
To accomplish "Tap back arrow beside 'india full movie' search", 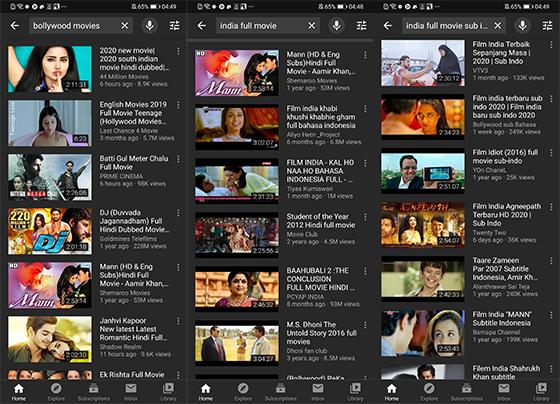I will [x=202, y=26].
